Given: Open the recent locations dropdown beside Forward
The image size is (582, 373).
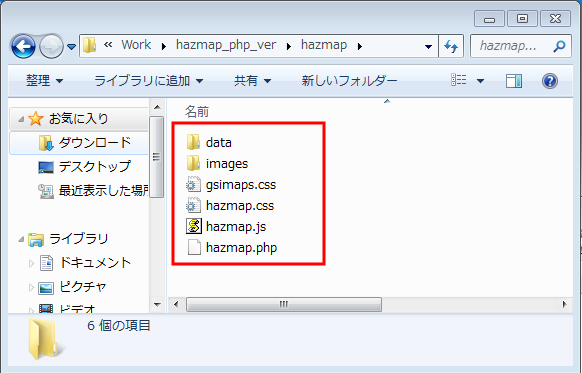Looking at the screenshot, I should point(72,47).
